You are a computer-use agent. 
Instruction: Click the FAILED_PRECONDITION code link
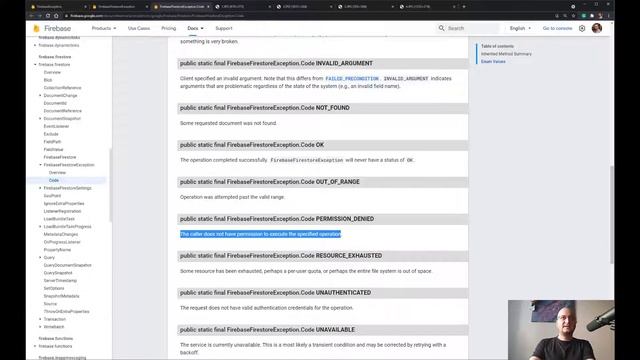point(352,78)
